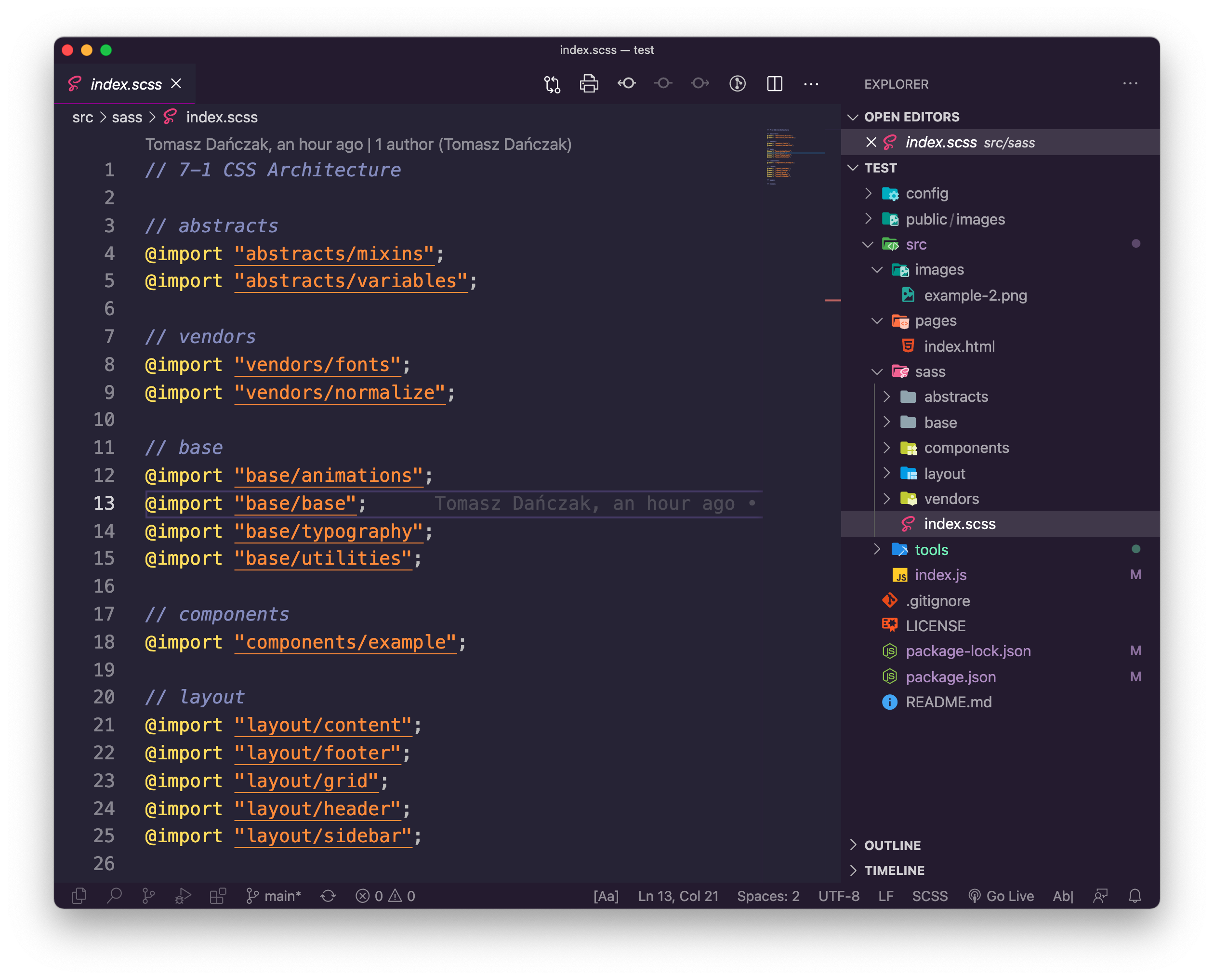The image size is (1214, 980).
Task: Click sass in the breadcrumb path
Action: [127, 118]
